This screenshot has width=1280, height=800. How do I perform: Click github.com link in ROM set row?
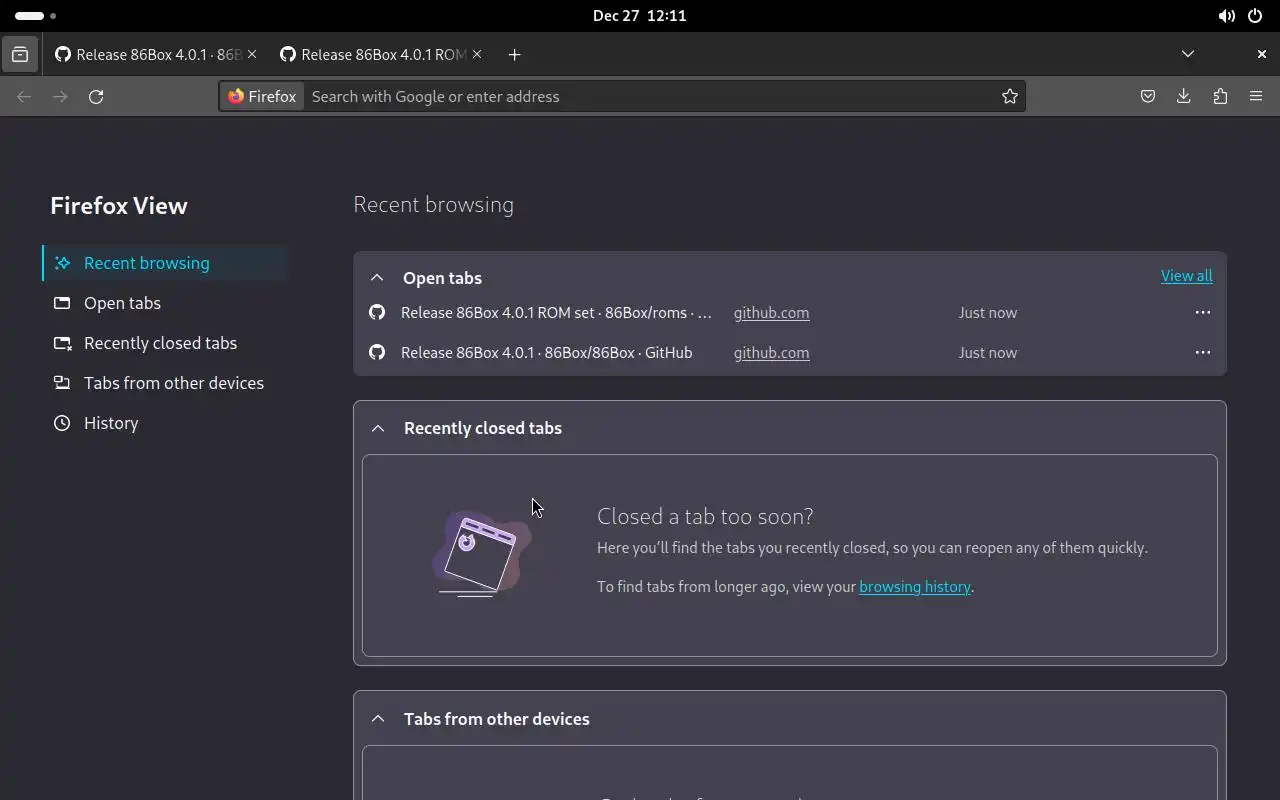[771, 313]
